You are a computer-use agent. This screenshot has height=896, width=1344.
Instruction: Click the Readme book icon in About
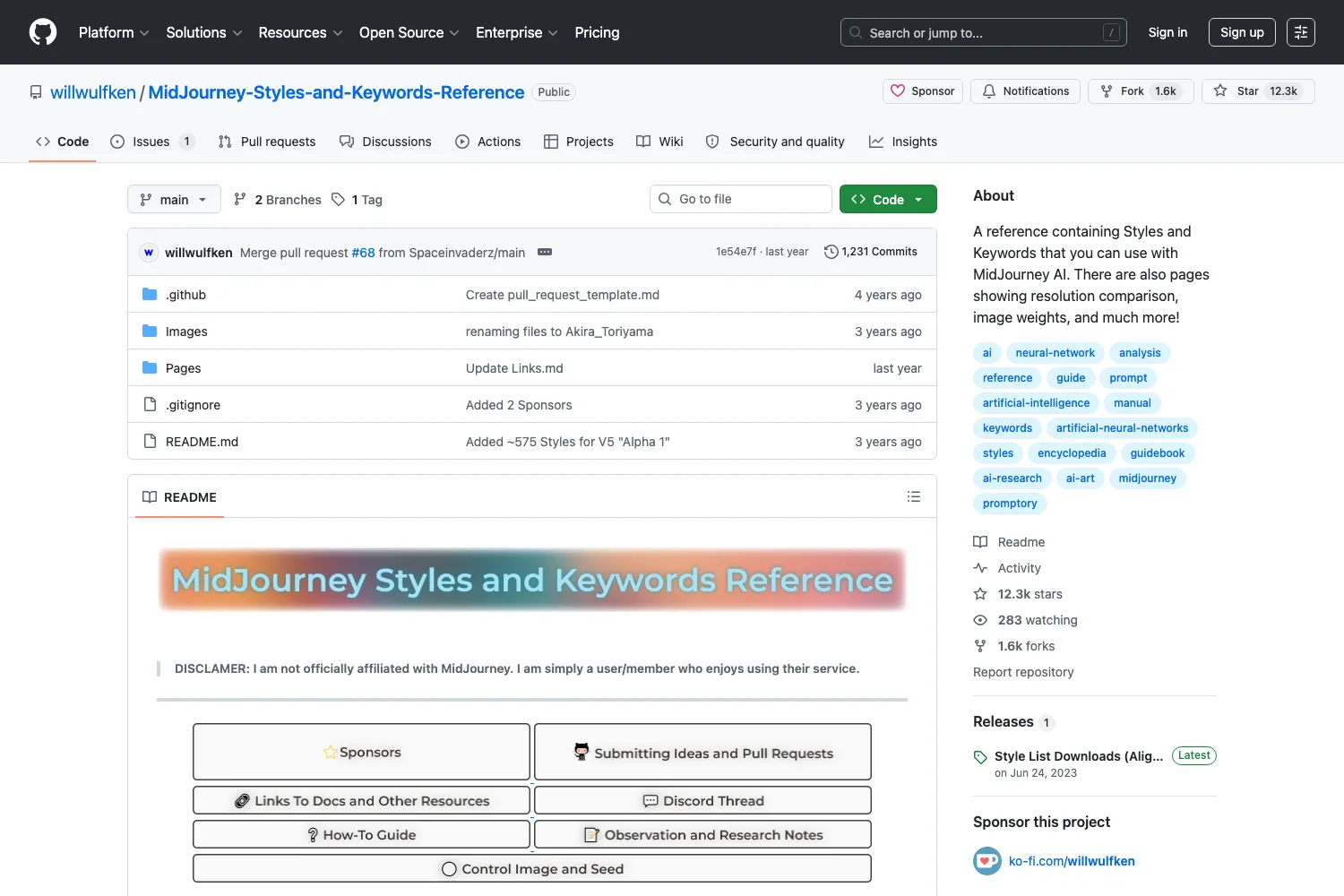pos(980,542)
